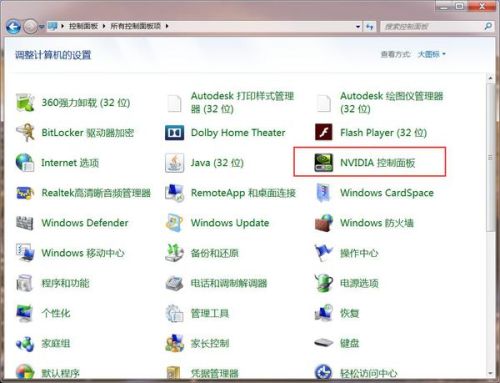
Task: Click the vertical scrollbar down arrow
Action: coord(490,373)
